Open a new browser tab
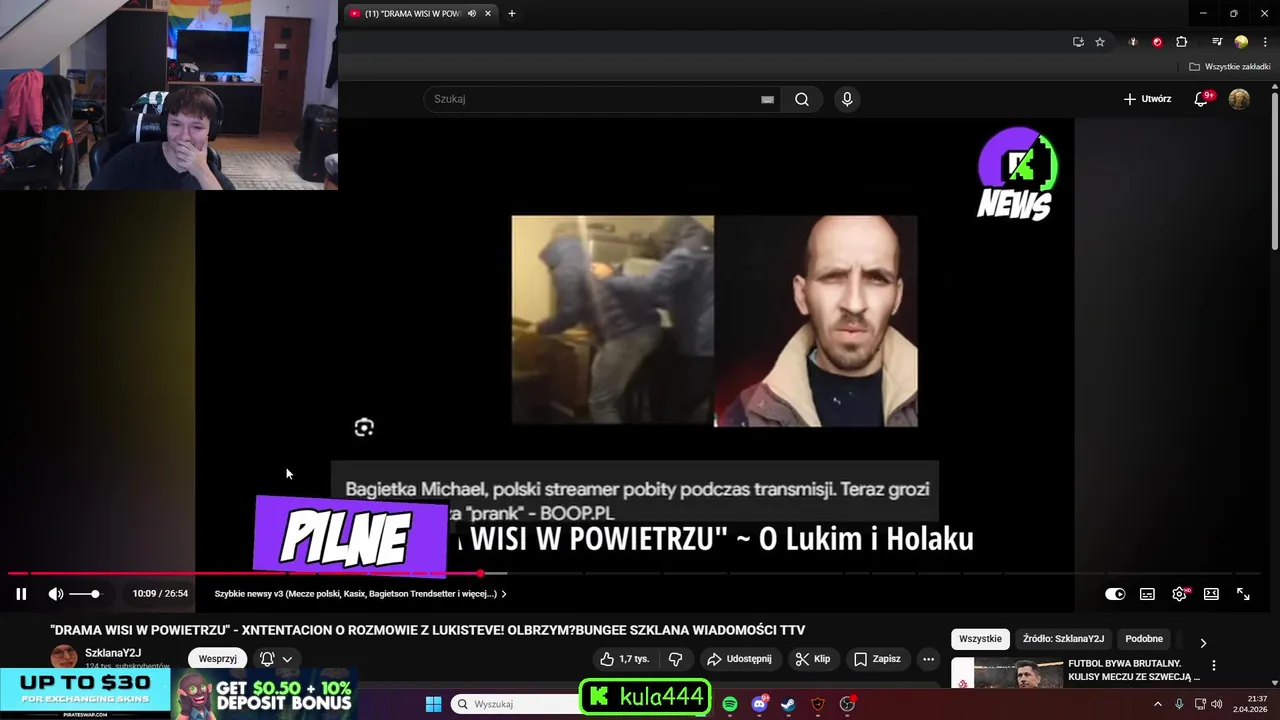Image resolution: width=1280 pixels, height=720 pixels. pyautogui.click(x=511, y=14)
